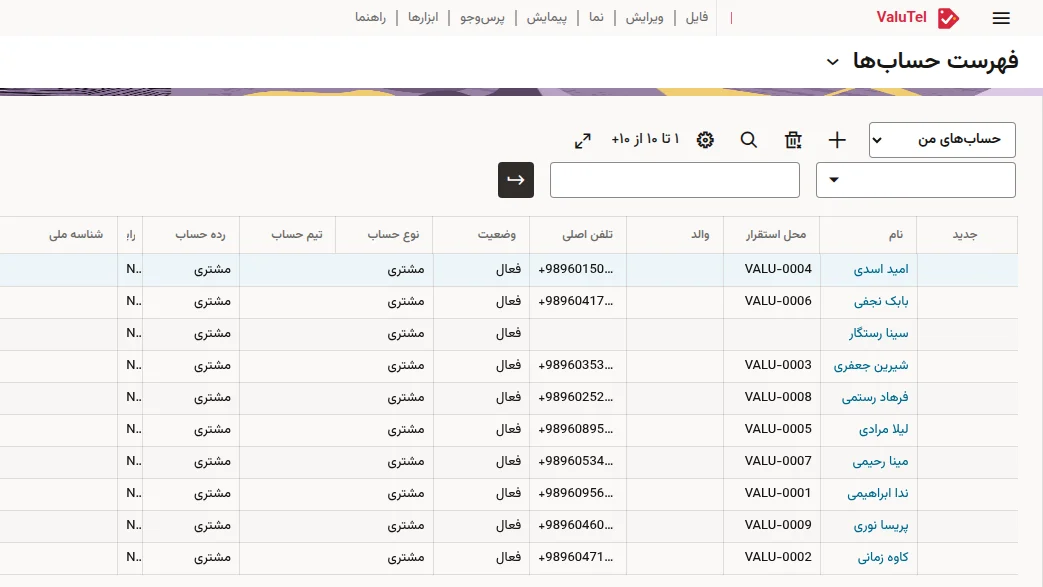Screen dimensions: 1043x587
Task: Open account کاوه زمانی
Action: click(x=883, y=557)
